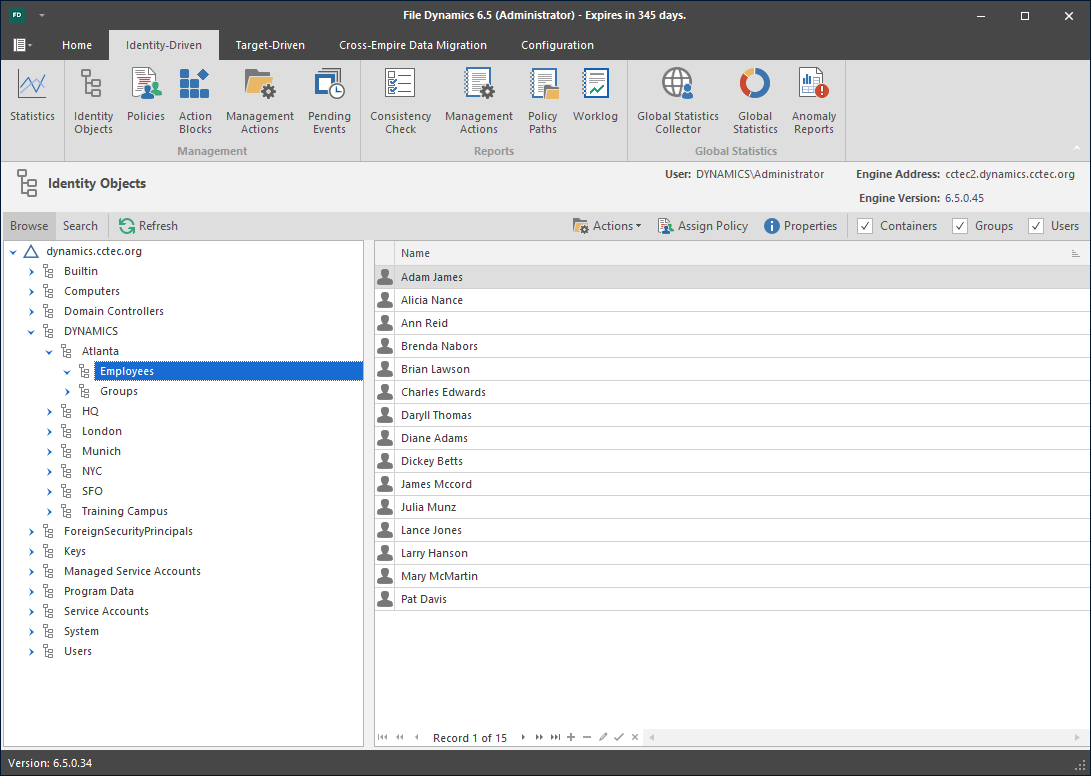The image size is (1091, 776).
Task: Disable the Users checkbox filter
Action: coord(1036,226)
